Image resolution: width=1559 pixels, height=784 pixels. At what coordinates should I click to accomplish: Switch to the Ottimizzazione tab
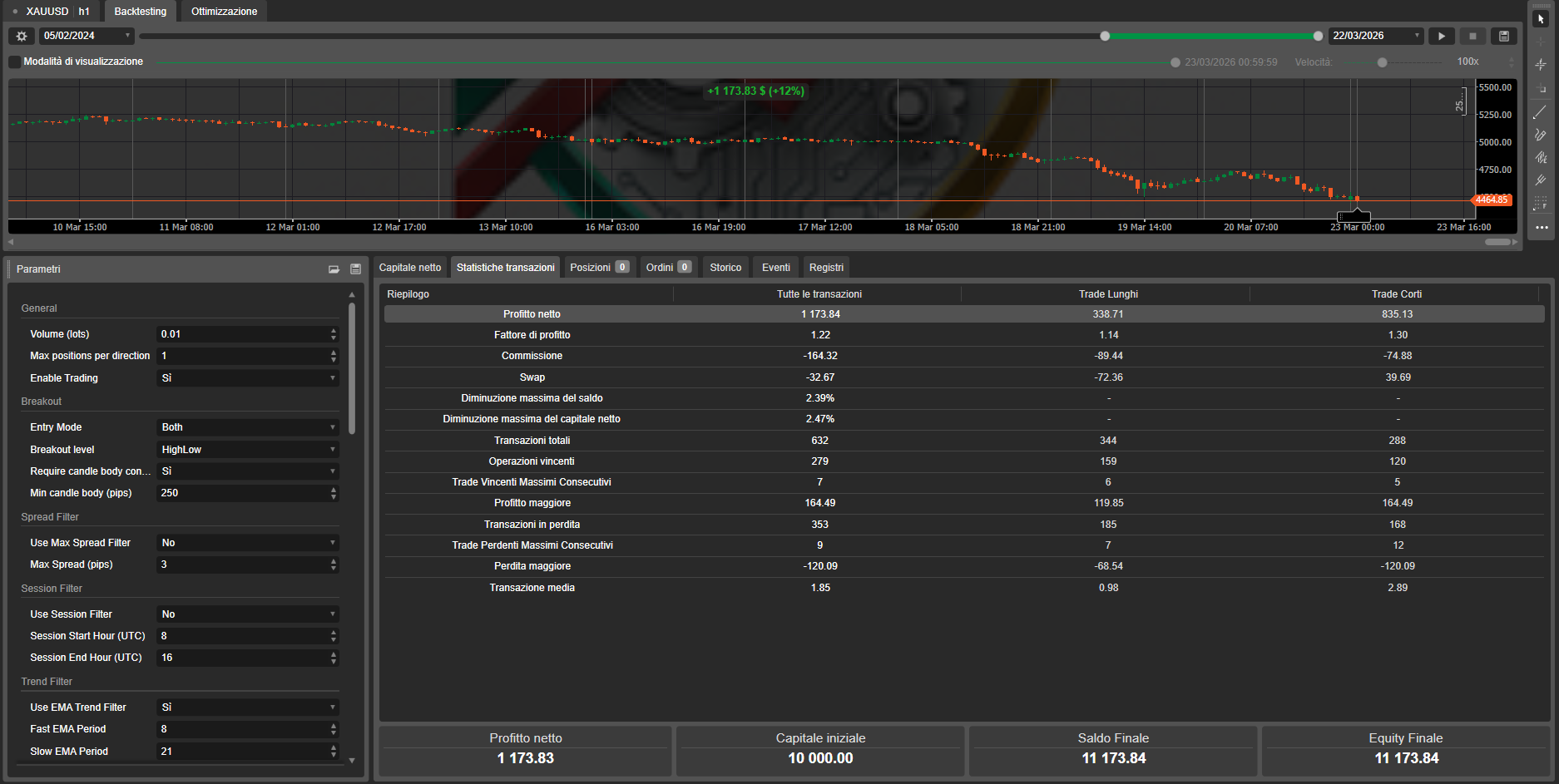[223, 11]
